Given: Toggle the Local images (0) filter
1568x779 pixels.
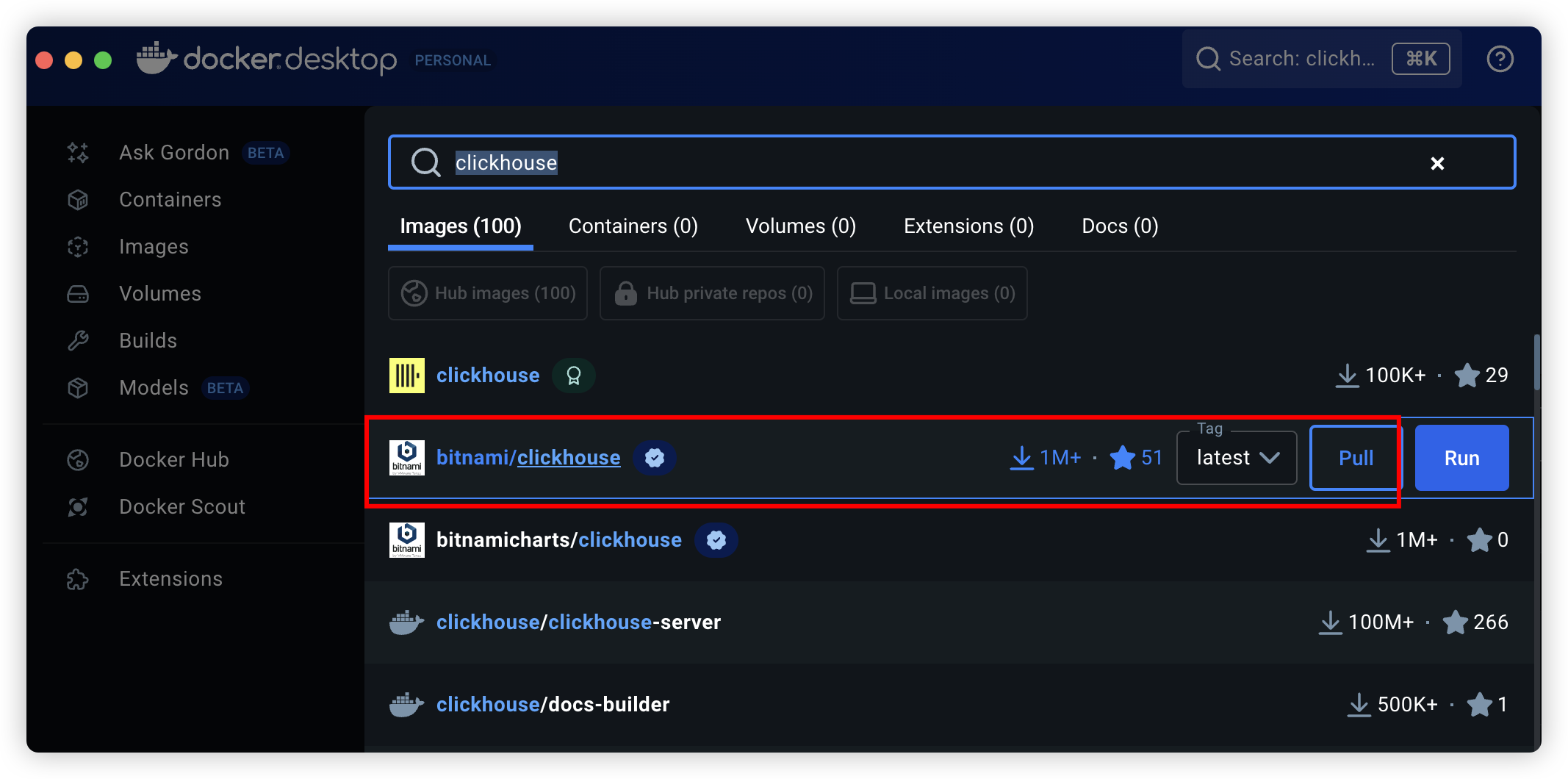Looking at the screenshot, I should point(932,293).
